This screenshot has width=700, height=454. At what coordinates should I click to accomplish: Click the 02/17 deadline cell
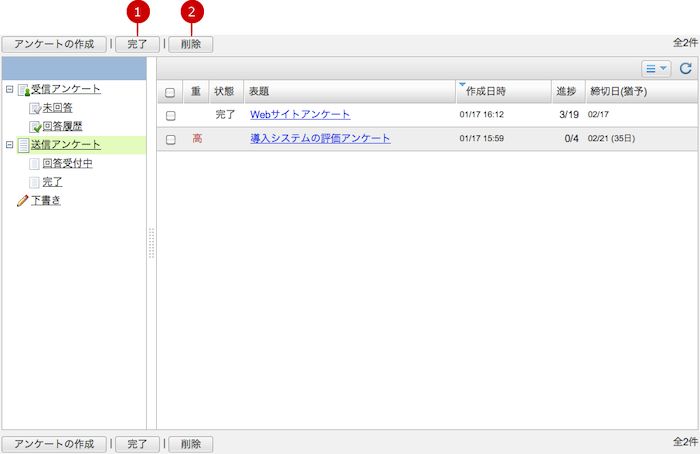click(598, 114)
